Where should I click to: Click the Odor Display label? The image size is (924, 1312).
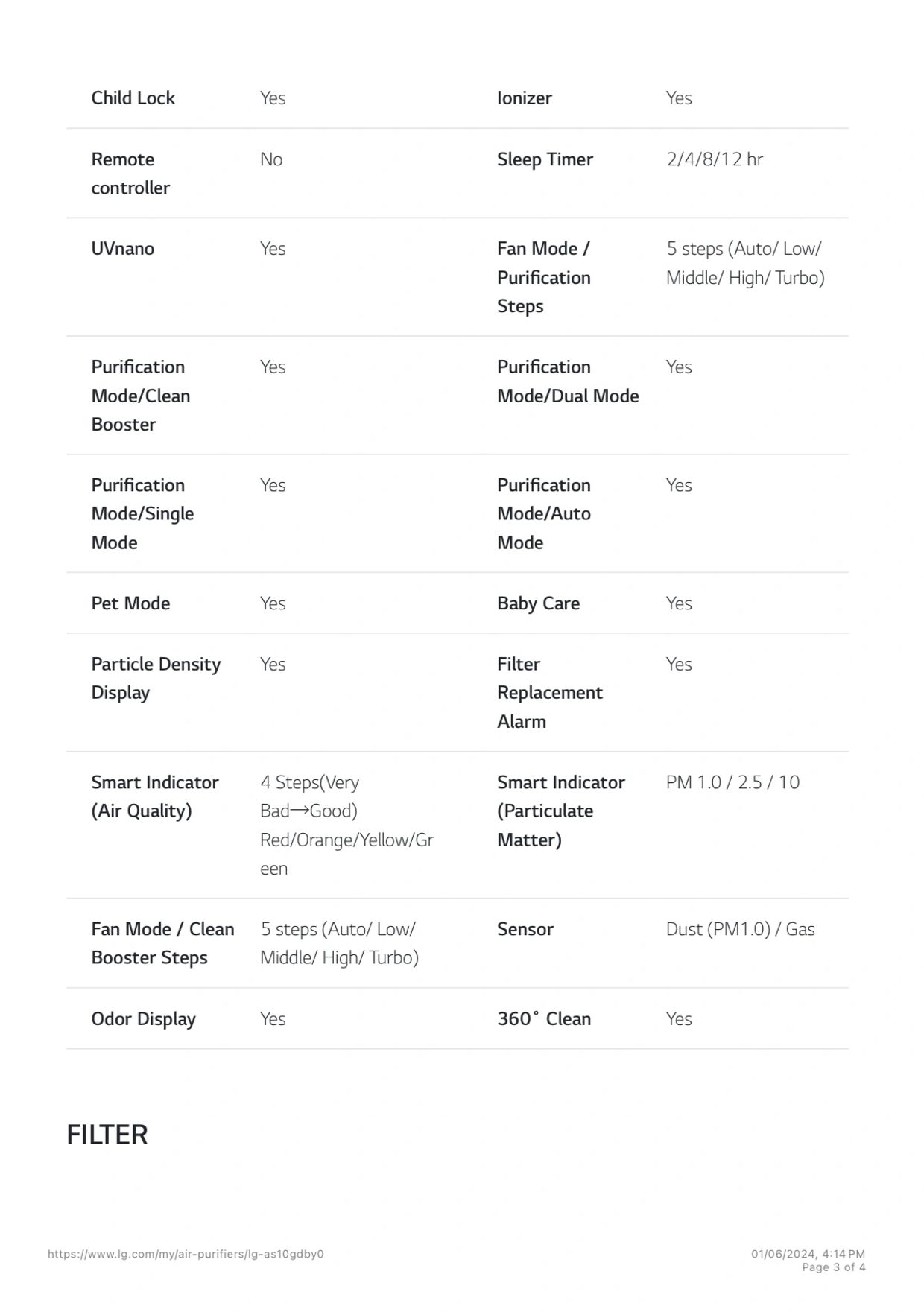pyautogui.click(x=143, y=1018)
